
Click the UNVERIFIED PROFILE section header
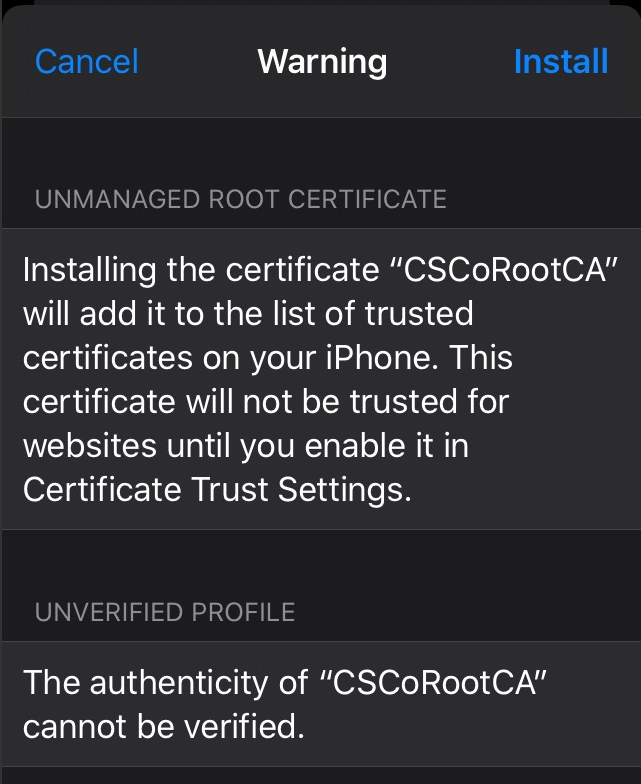point(165,612)
